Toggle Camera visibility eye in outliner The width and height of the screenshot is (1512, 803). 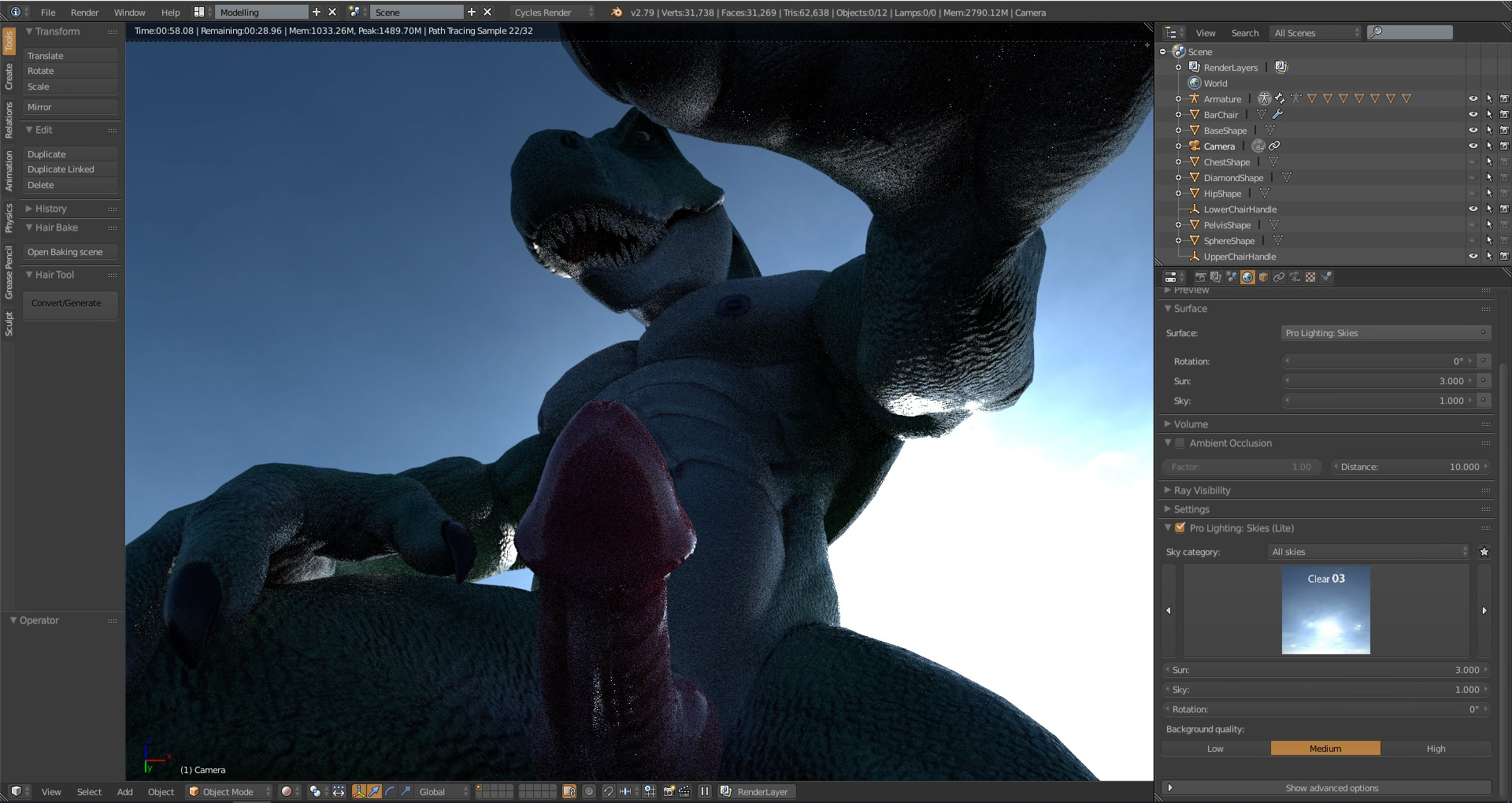tap(1473, 146)
